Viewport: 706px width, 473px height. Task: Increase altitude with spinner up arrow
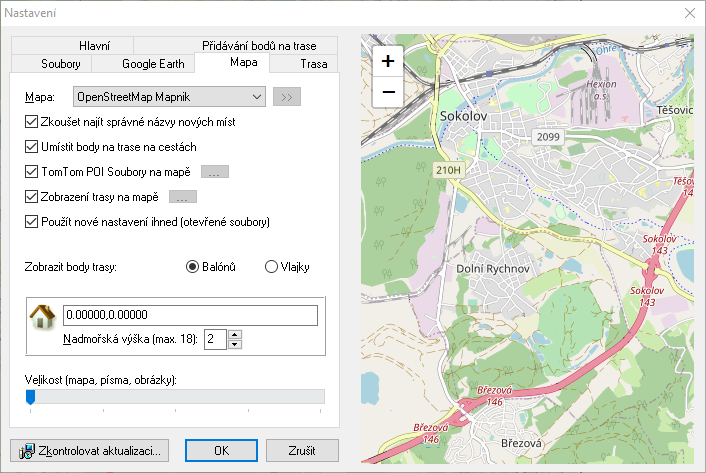[x=235, y=334]
